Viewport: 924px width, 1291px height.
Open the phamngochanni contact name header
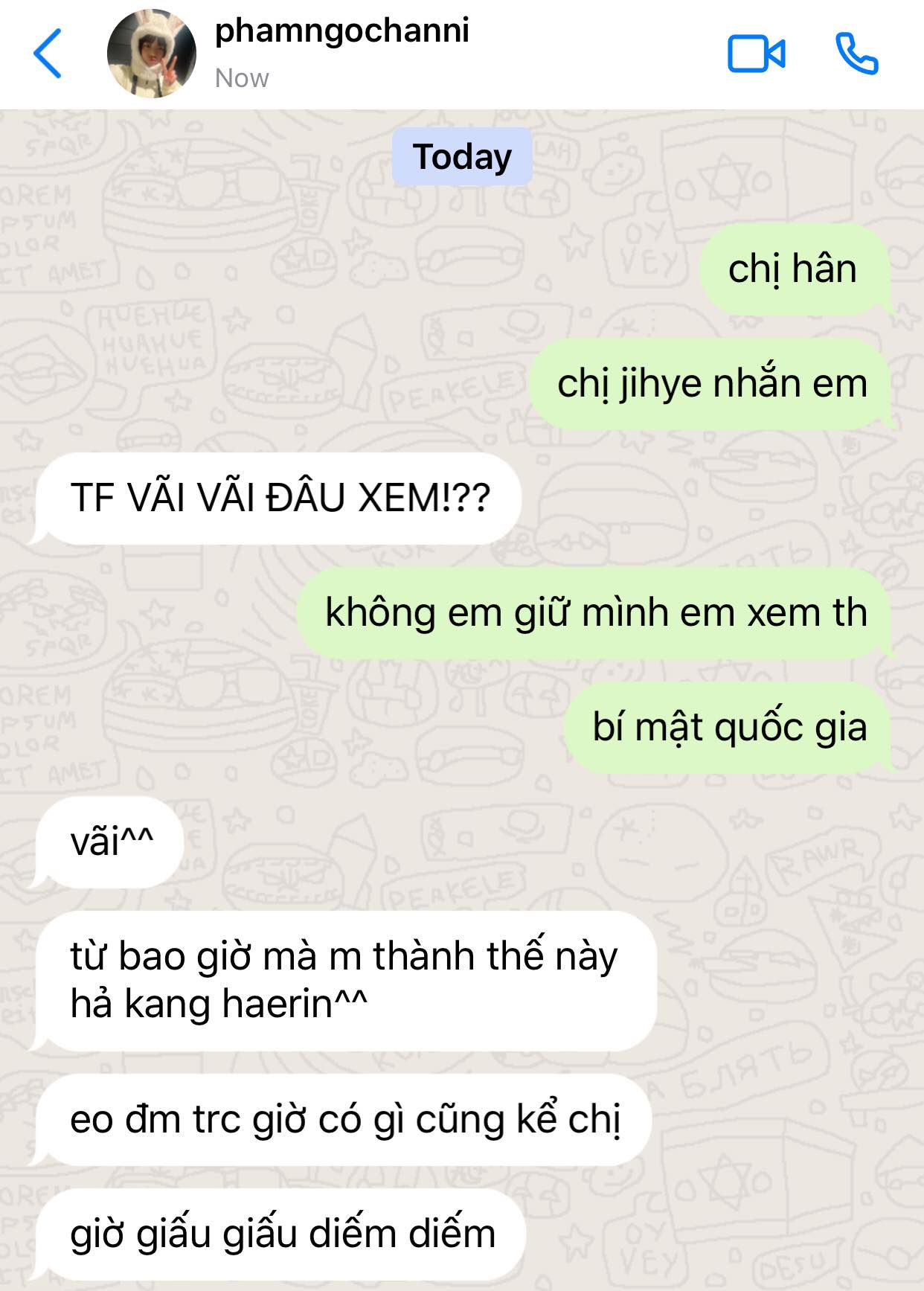point(342,31)
